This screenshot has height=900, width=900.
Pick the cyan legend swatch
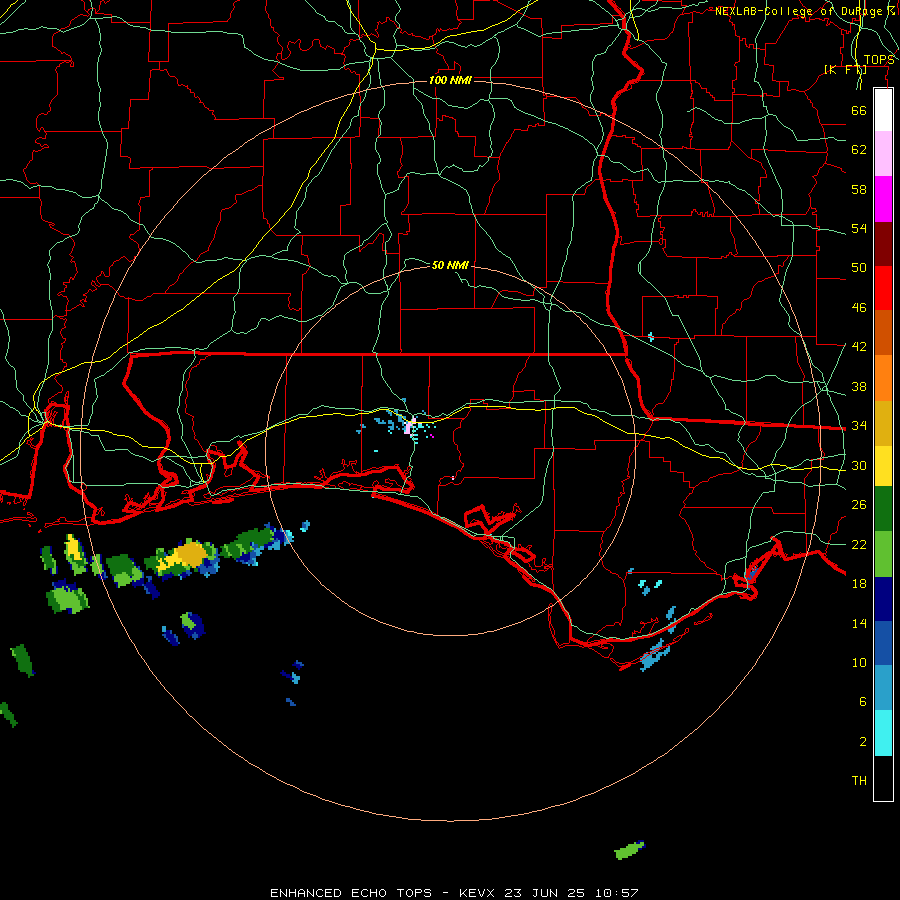[x=883, y=733]
